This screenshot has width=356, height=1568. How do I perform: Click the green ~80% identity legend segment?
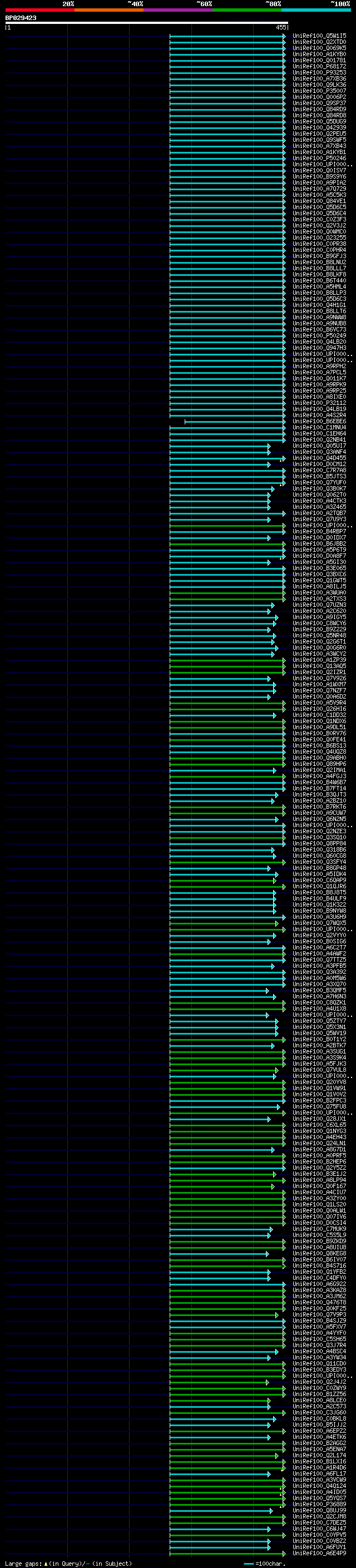coord(247,10)
